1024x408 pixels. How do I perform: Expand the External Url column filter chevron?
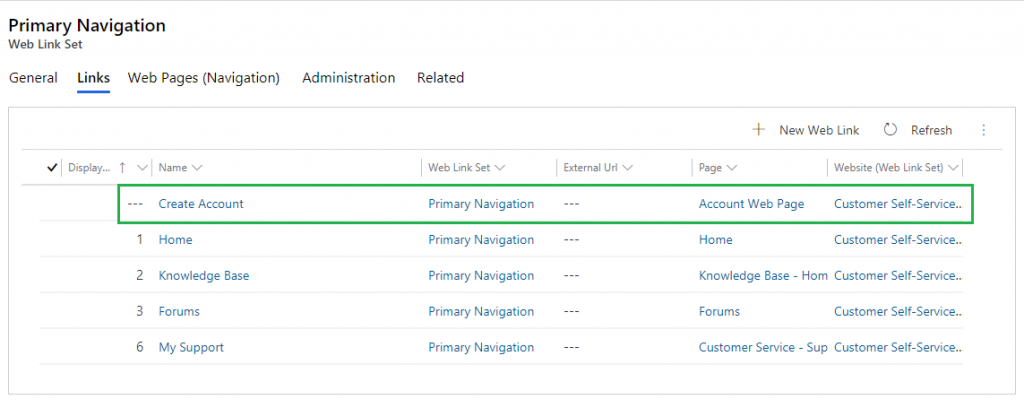tap(628, 168)
